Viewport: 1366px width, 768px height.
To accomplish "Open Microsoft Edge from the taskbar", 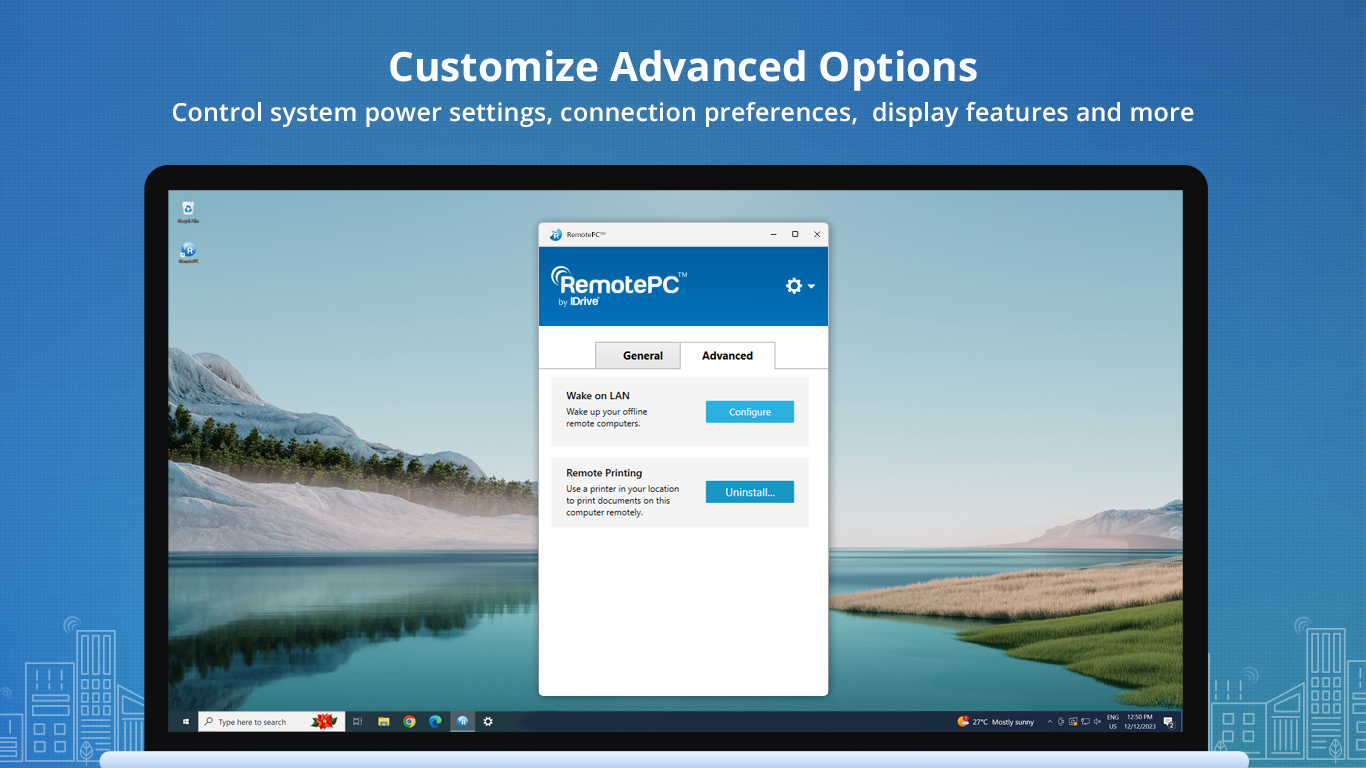I will pos(436,721).
